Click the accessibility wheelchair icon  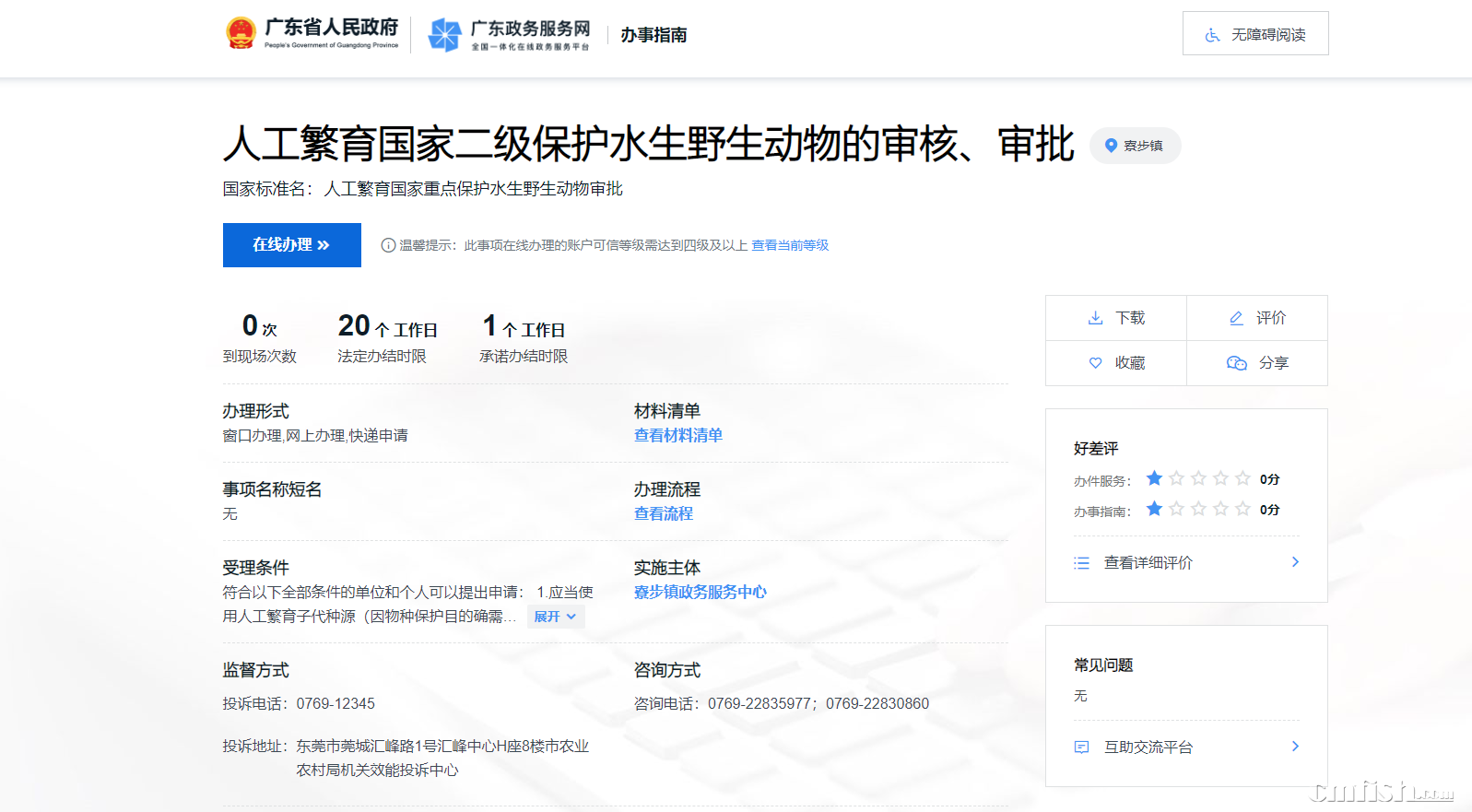point(1212,35)
